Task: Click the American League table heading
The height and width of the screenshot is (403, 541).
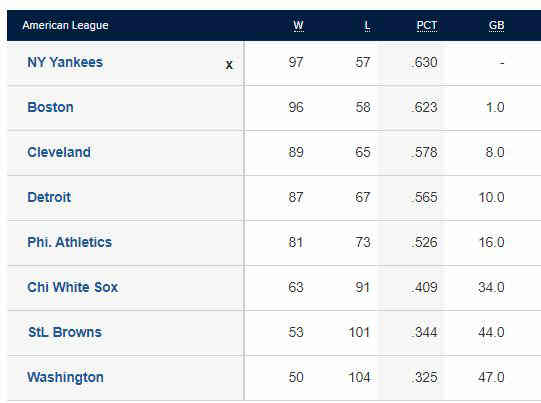Action: pyautogui.click(x=65, y=25)
